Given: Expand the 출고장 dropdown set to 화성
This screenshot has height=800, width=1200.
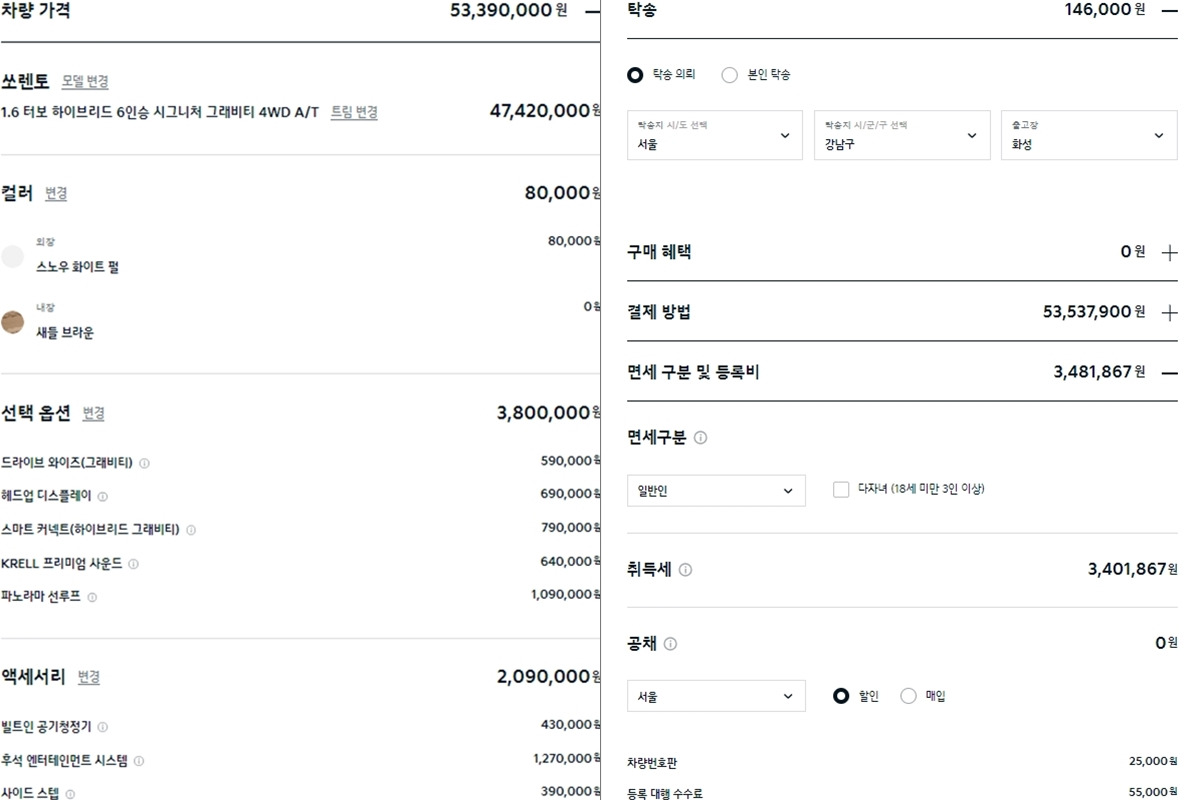Looking at the screenshot, I should 1088,135.
